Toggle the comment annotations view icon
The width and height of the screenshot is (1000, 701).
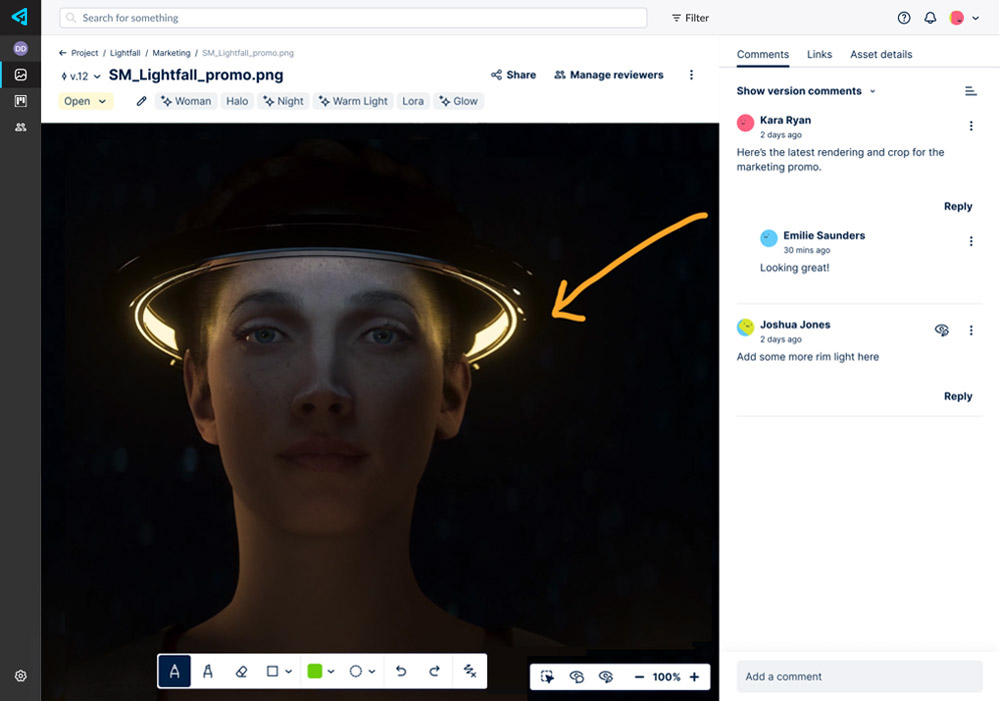(x=576, y=677)
